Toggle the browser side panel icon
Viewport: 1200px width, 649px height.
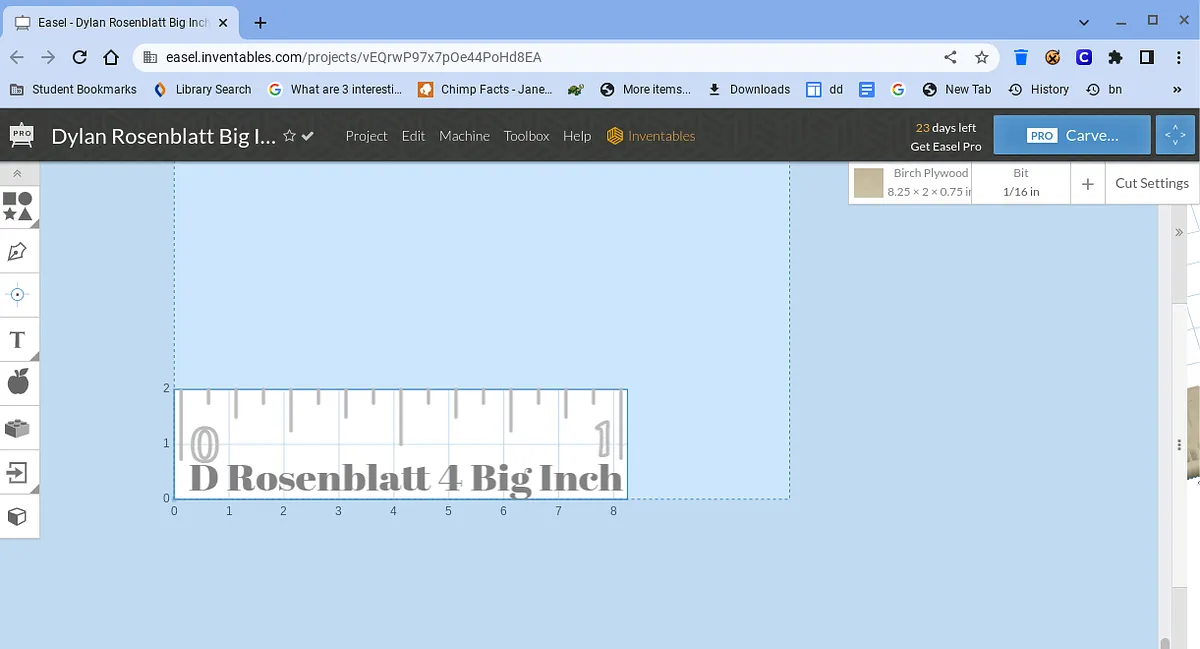(1147, 57)
